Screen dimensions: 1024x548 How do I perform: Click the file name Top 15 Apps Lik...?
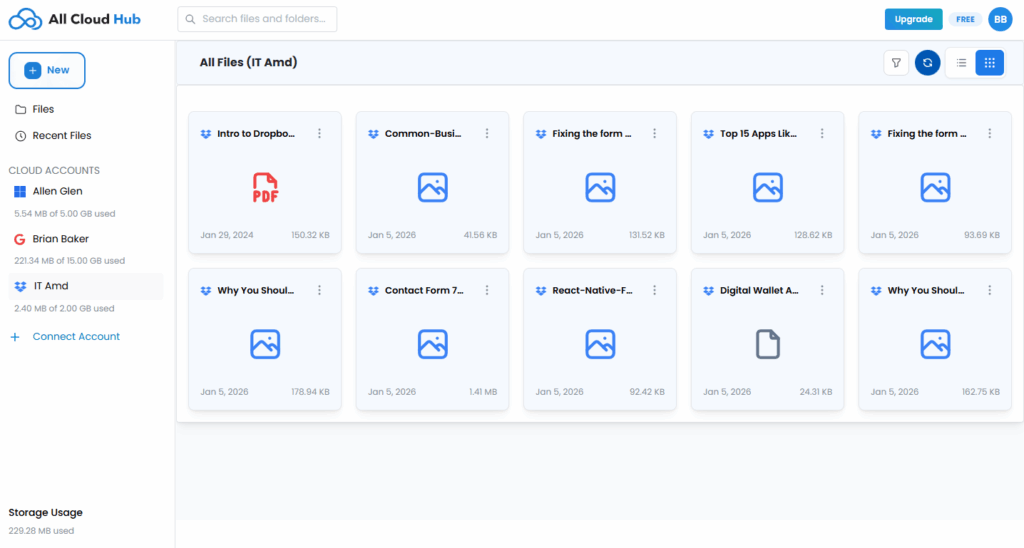click(x=758, y=133)
